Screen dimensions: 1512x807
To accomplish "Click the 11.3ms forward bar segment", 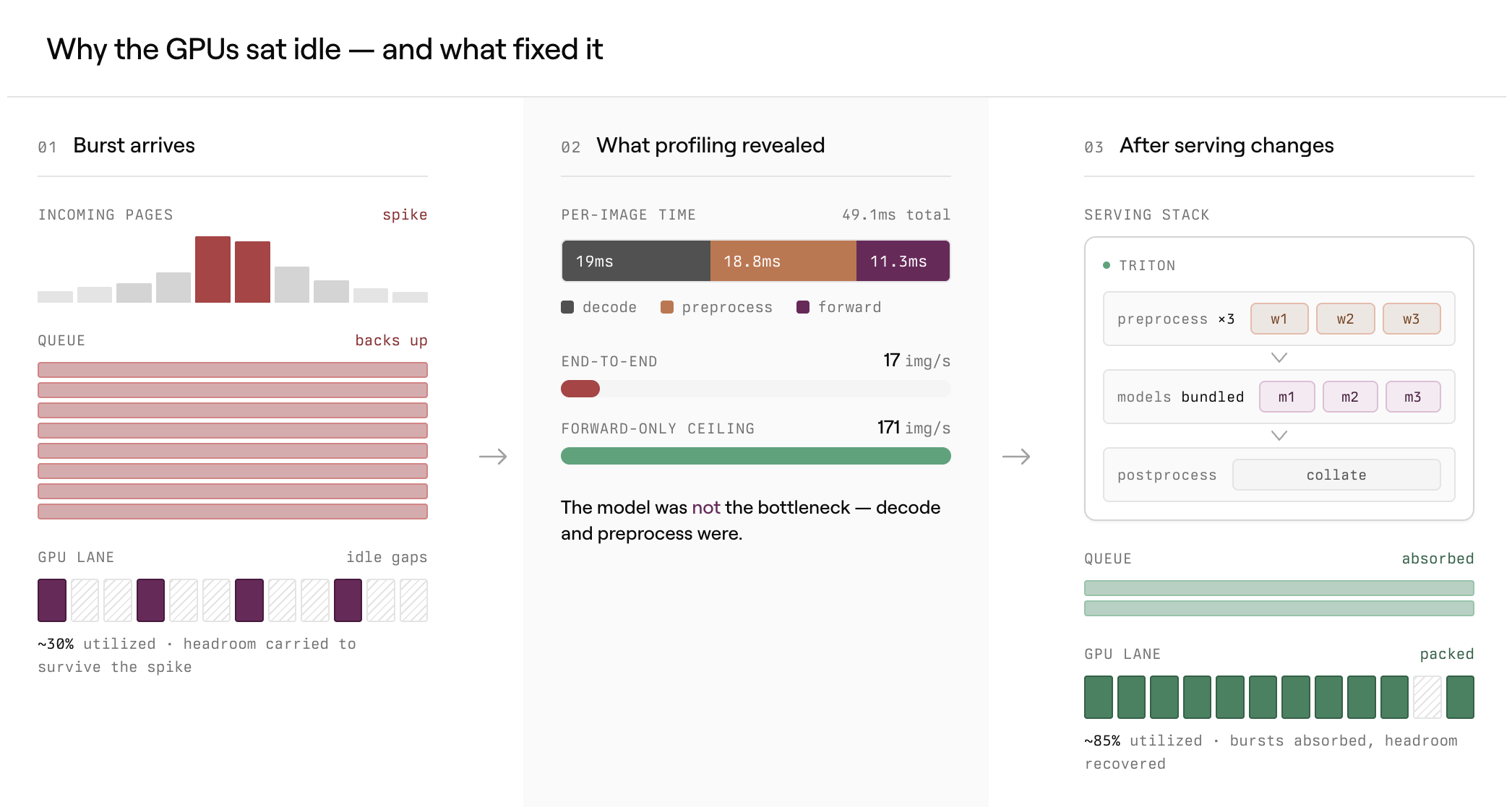I will (x=903, y=261).
